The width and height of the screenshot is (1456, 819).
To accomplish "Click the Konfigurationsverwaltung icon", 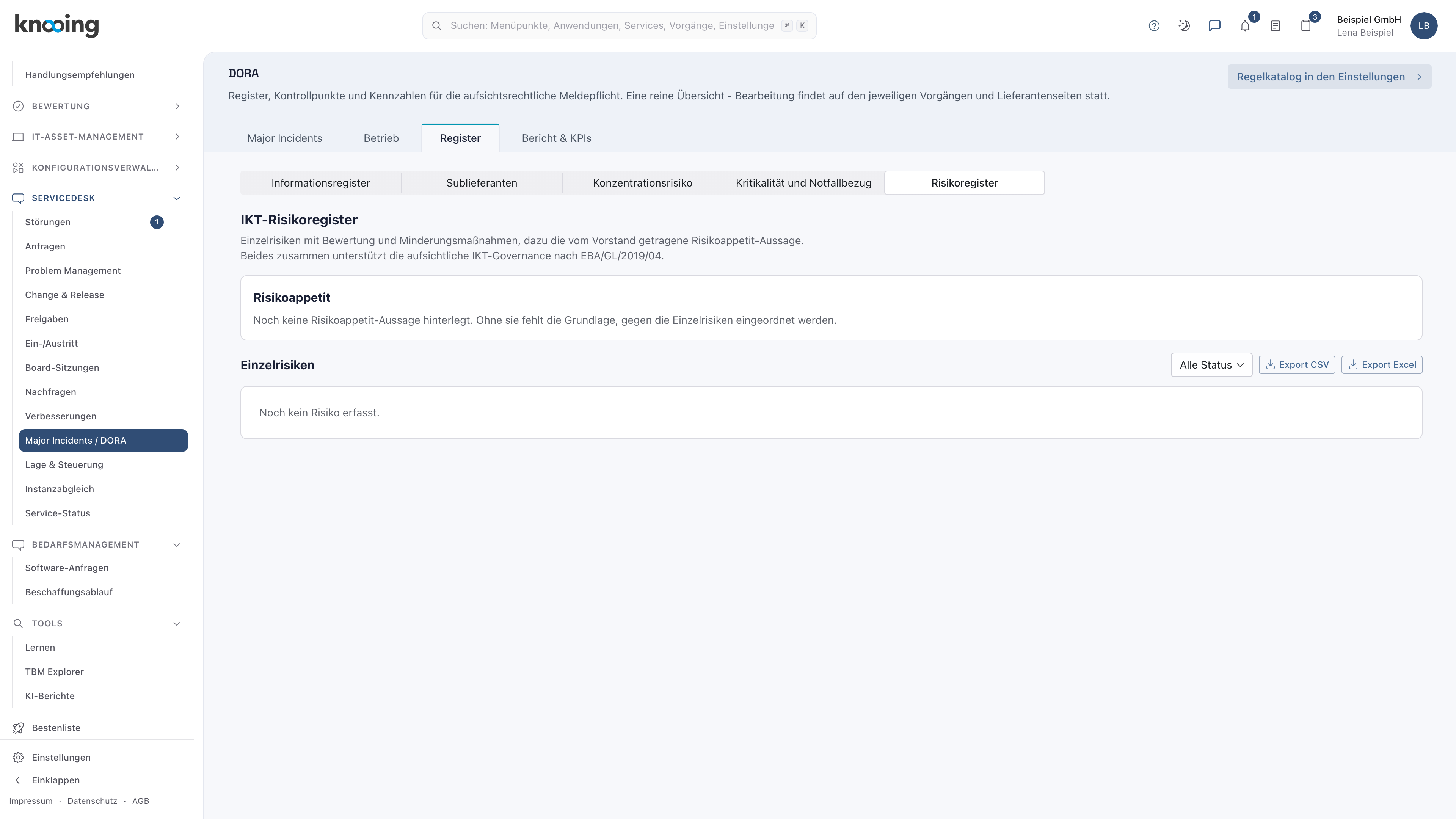I will click(18, 167).
